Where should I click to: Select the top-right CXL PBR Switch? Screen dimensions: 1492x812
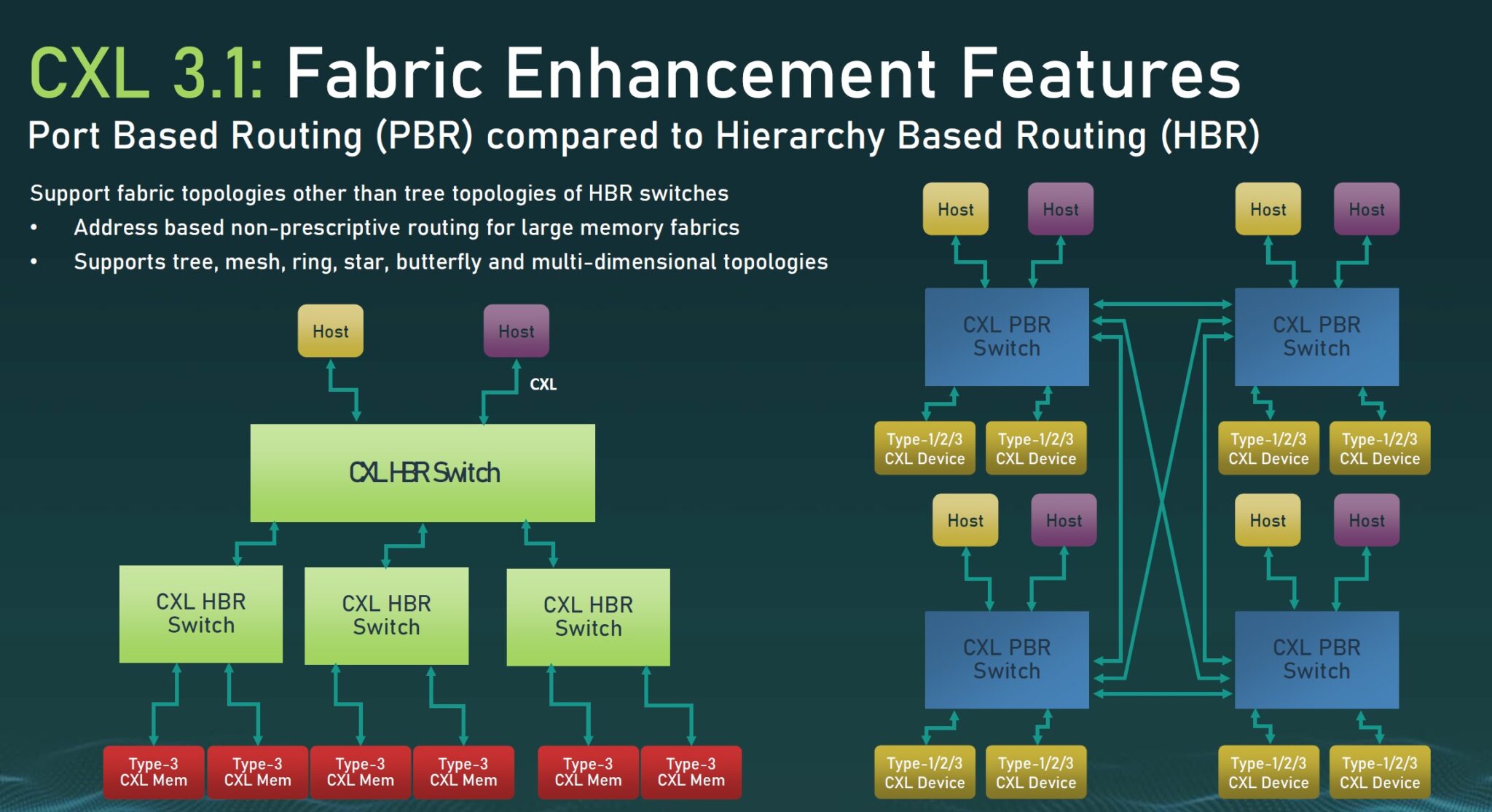tap(1317, 336)
